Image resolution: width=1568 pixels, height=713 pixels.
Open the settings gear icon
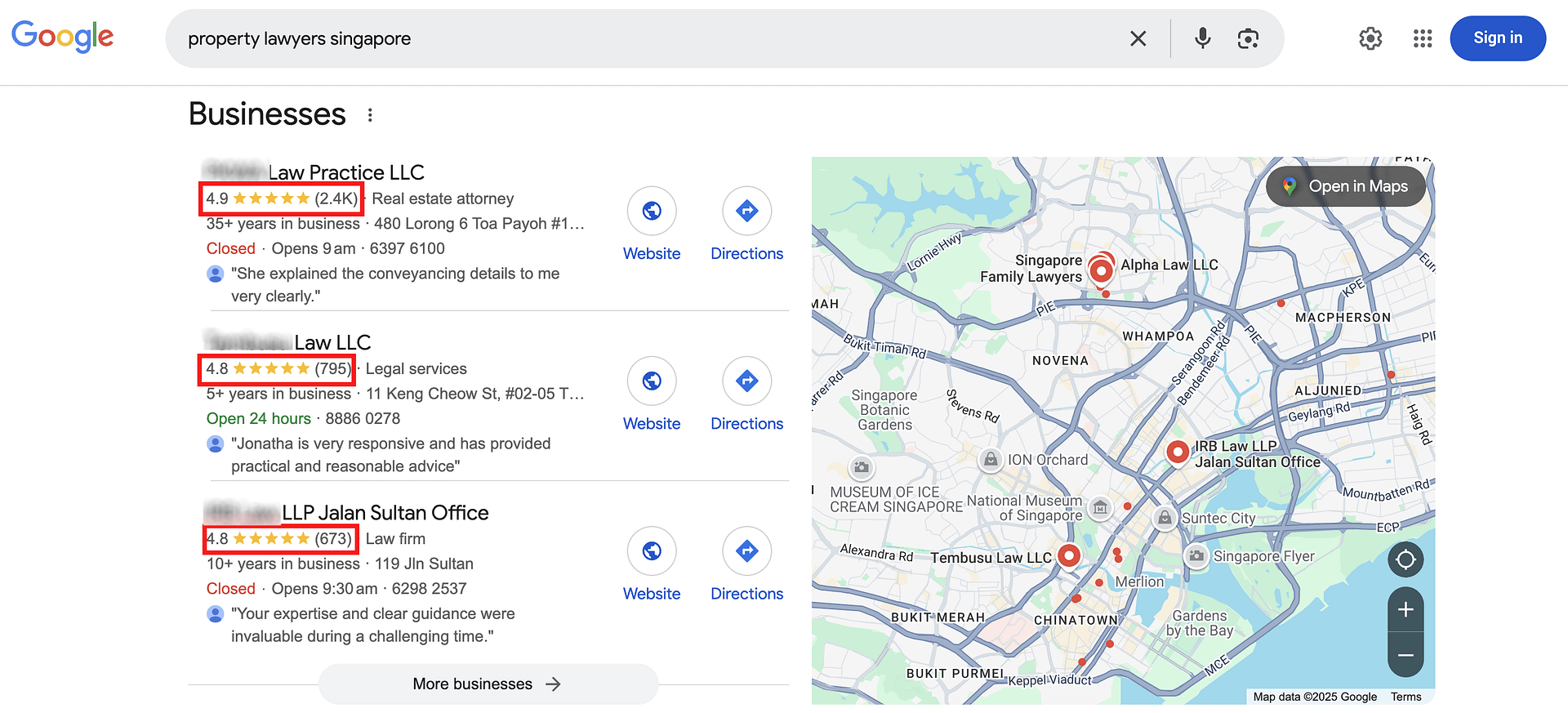click(1370, 38)
